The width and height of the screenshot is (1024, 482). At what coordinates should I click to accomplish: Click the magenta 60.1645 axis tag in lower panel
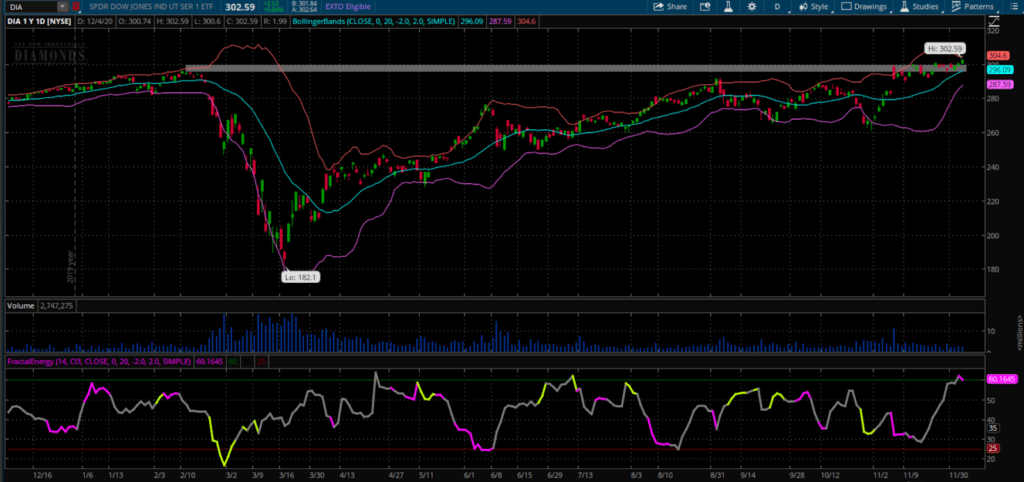[1000, 379]
